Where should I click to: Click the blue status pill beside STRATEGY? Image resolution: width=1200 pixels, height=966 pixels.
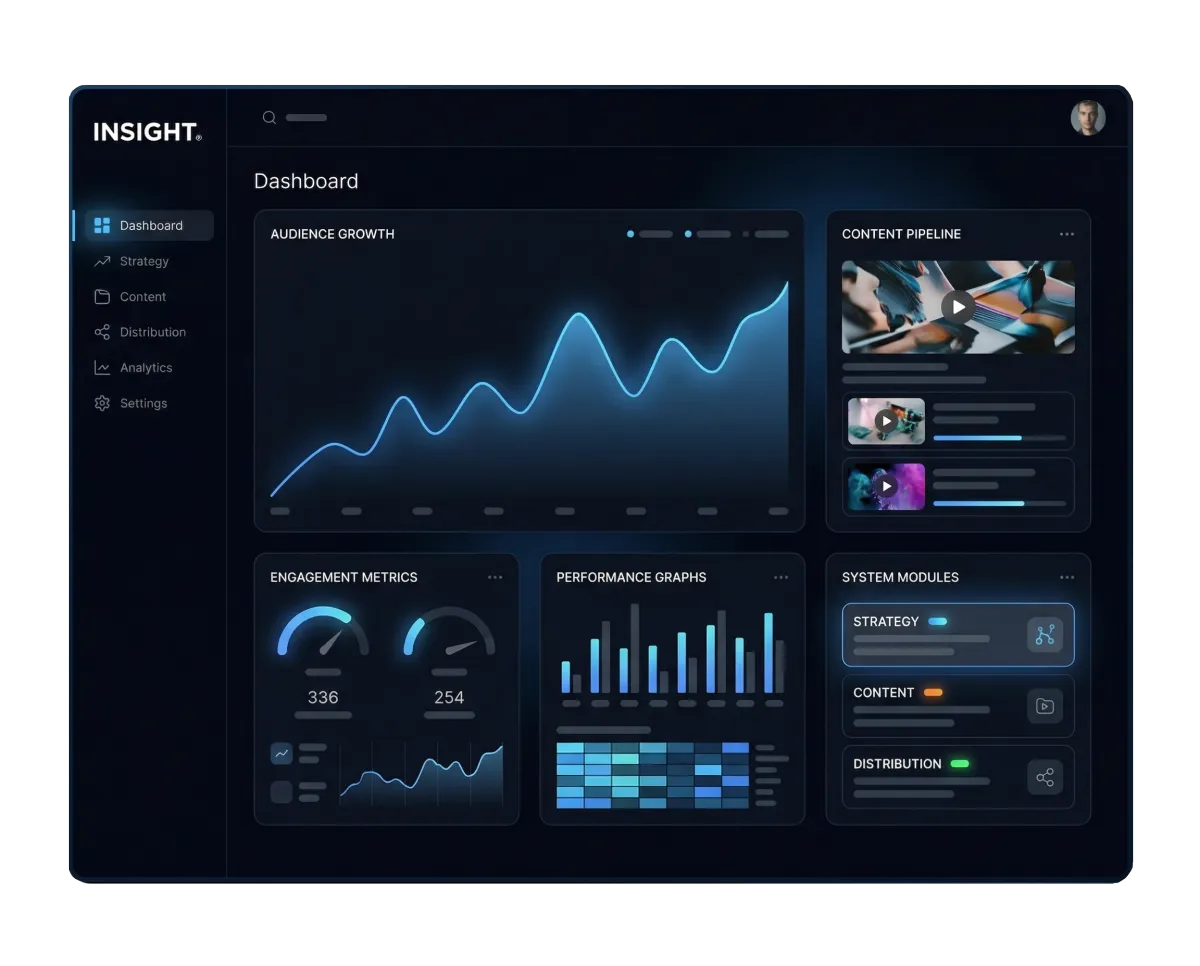938,621
